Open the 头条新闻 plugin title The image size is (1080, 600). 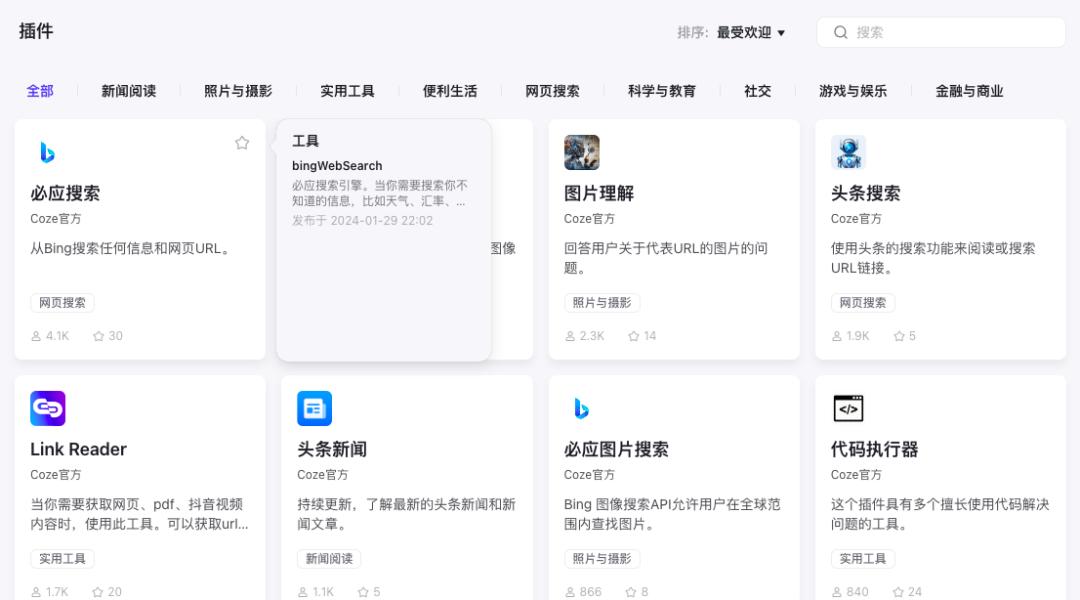331,450
